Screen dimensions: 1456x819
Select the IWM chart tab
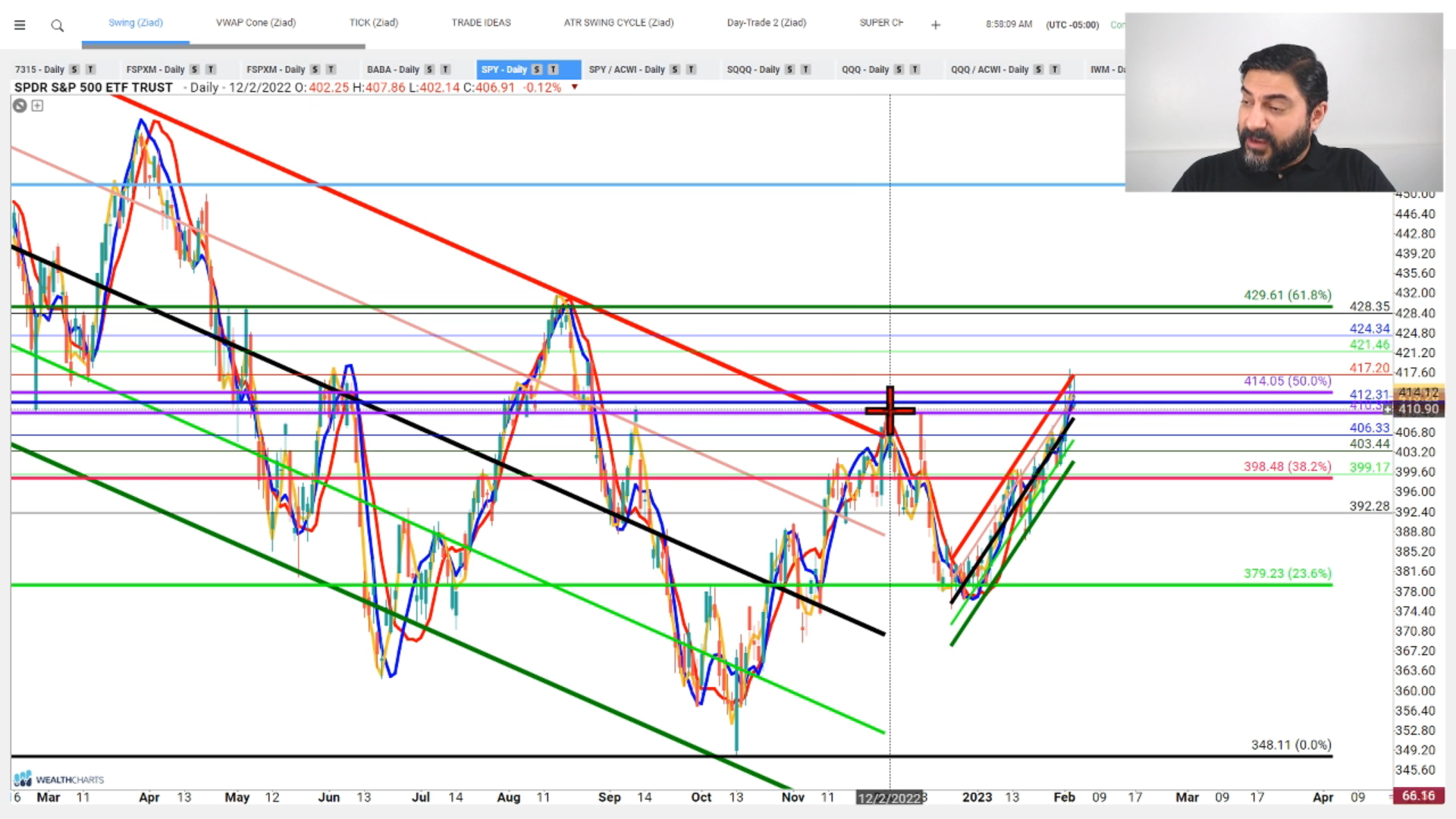click(x=1108, y=69)
